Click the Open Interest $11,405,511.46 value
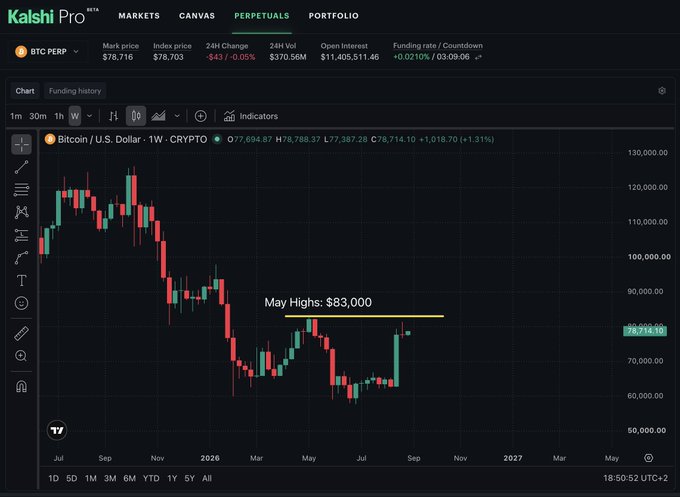680x497 pixels. [350, 57]
